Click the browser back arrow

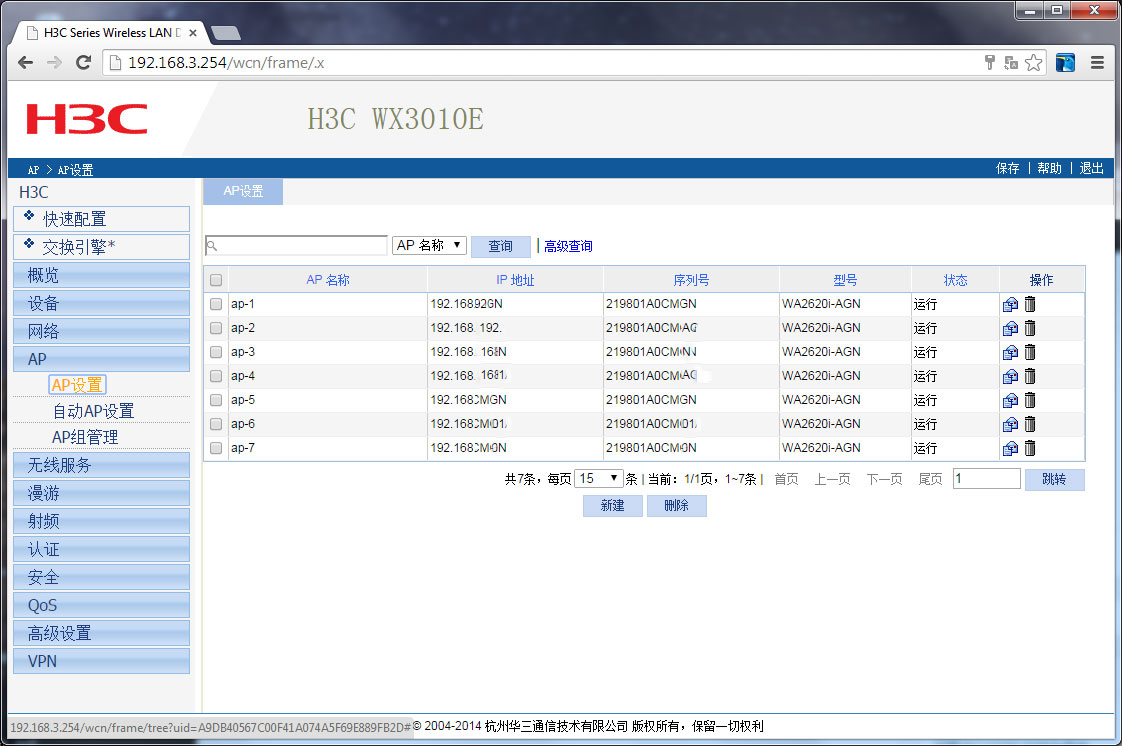26,62
